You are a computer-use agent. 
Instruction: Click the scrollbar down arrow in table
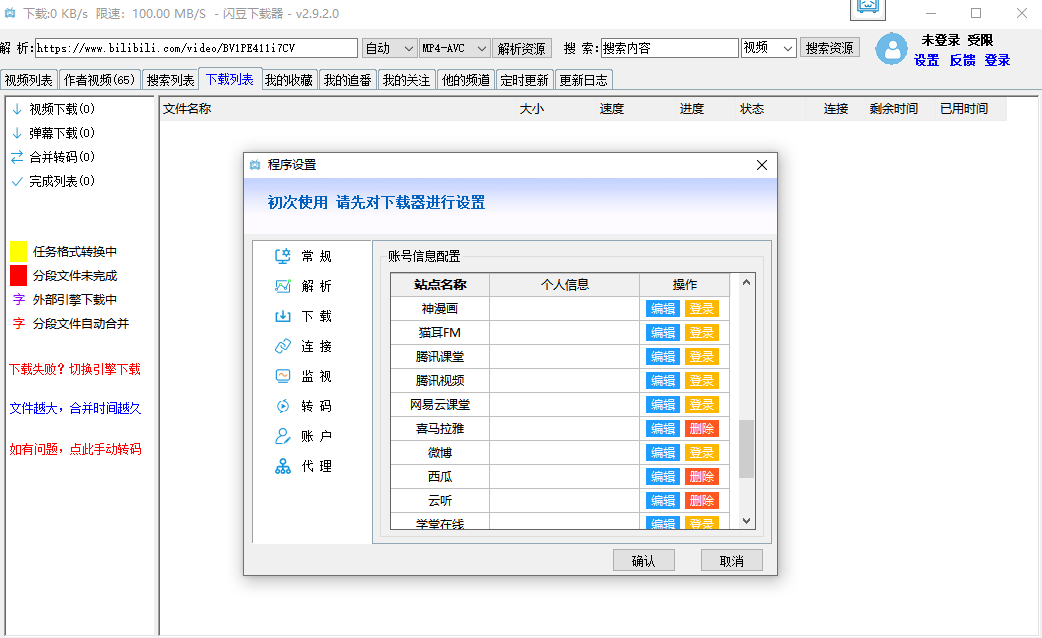[x=746, y=521]
